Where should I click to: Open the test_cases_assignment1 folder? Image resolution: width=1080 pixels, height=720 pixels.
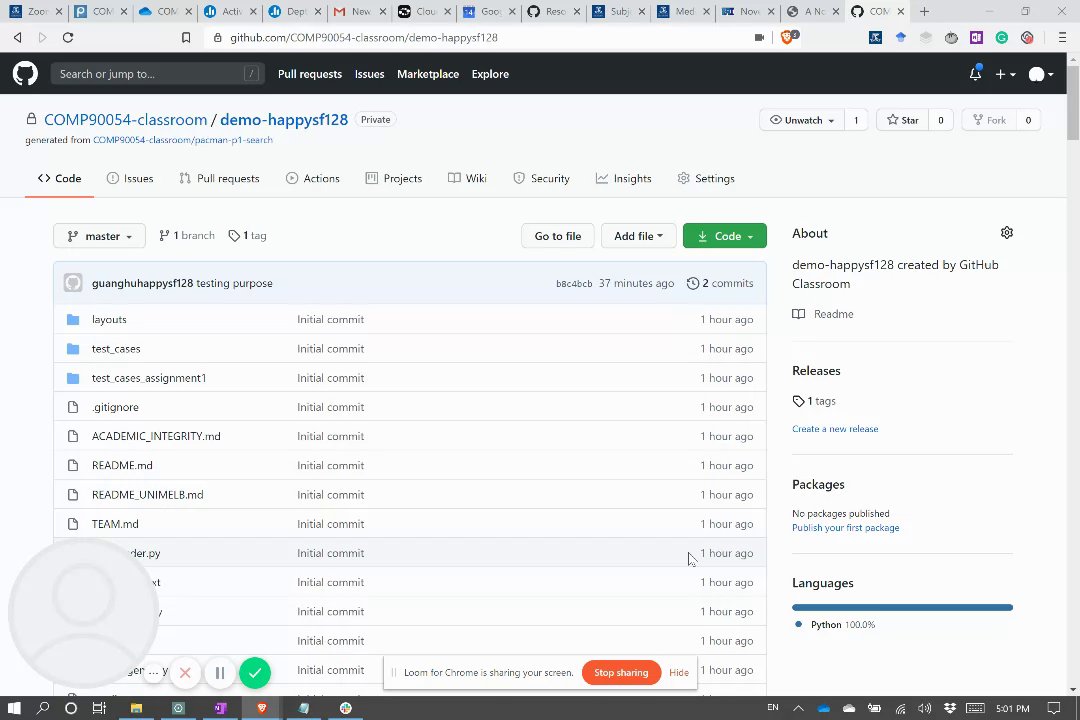point(149,378)
